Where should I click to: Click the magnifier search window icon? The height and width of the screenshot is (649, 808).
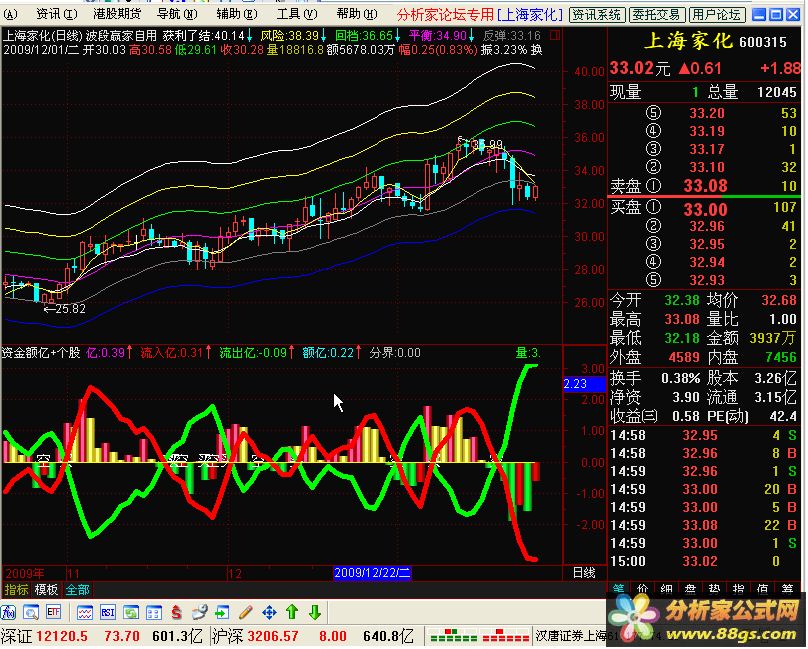pyautogui.click(x=31, y=612)
